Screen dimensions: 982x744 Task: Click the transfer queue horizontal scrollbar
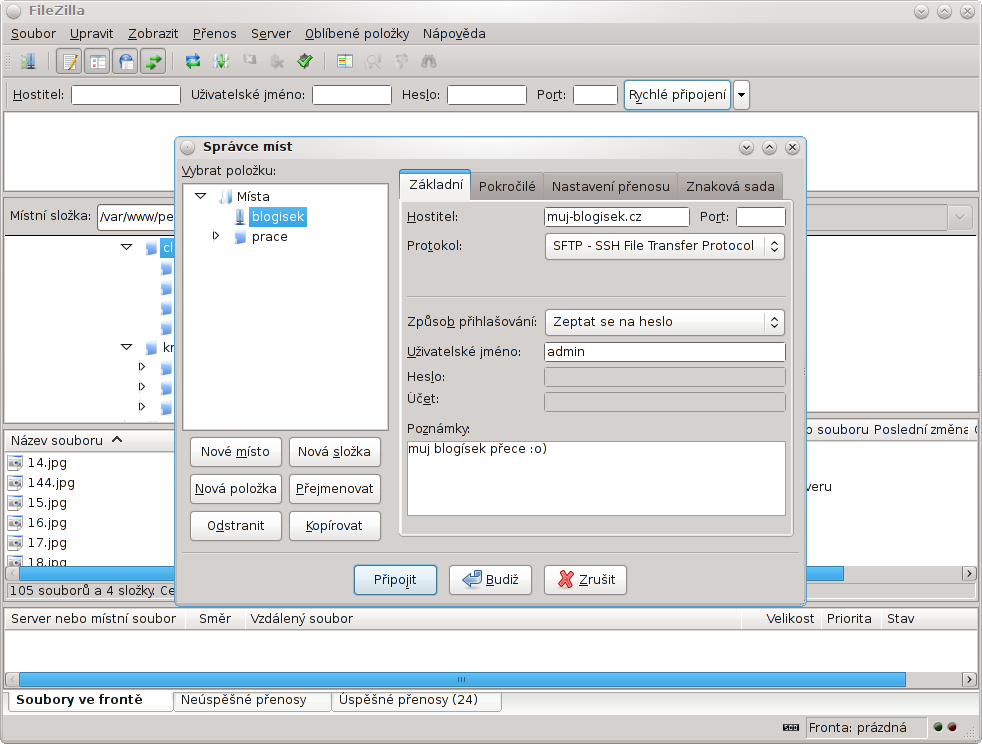(x=462, y=679)
